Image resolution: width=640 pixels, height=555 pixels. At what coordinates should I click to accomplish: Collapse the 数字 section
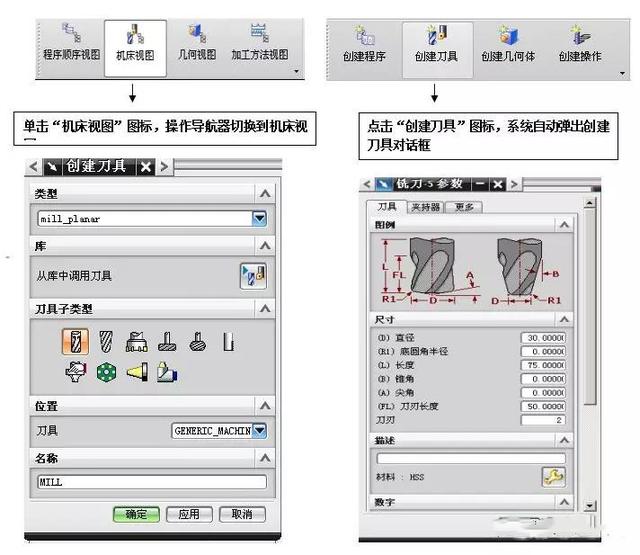click(x=564, y=502)
